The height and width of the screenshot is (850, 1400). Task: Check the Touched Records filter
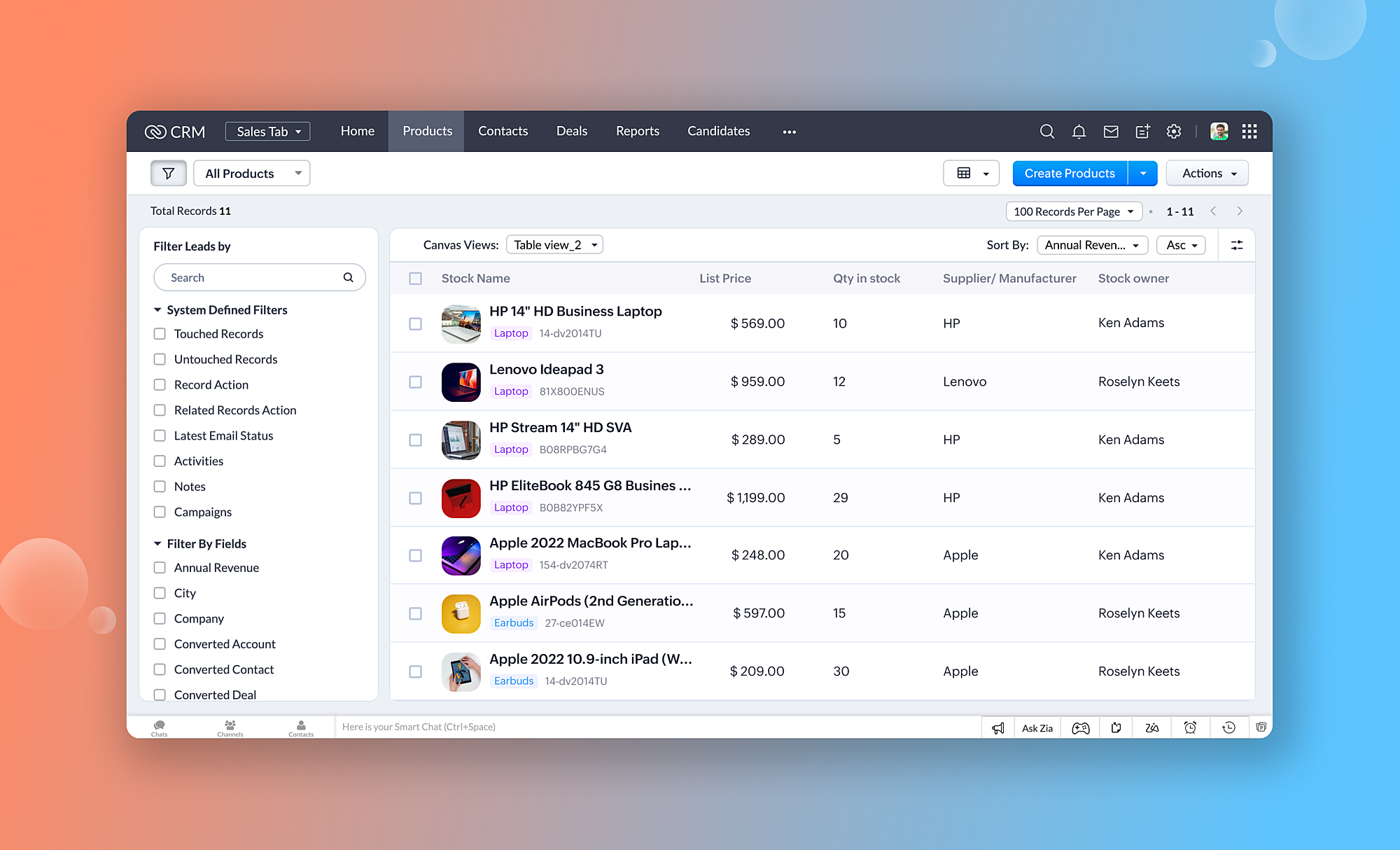[x=160, y=334]
